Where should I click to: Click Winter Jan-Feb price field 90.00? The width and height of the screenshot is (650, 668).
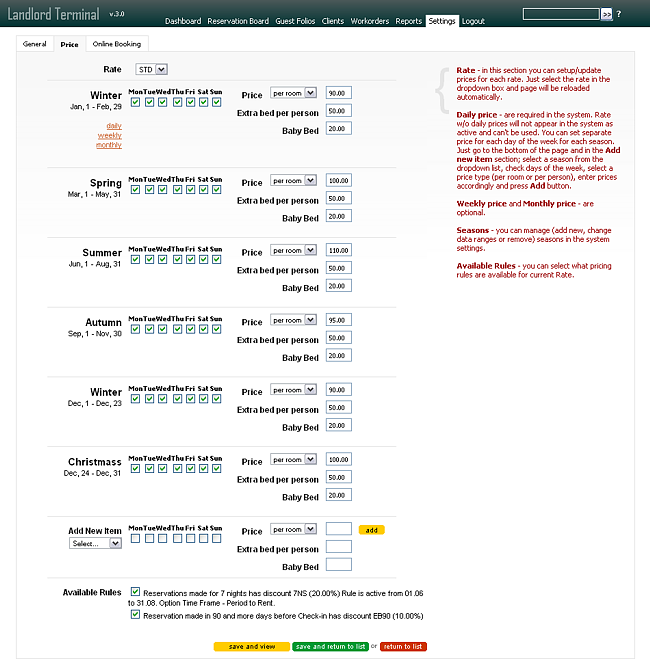click(339, 93)
